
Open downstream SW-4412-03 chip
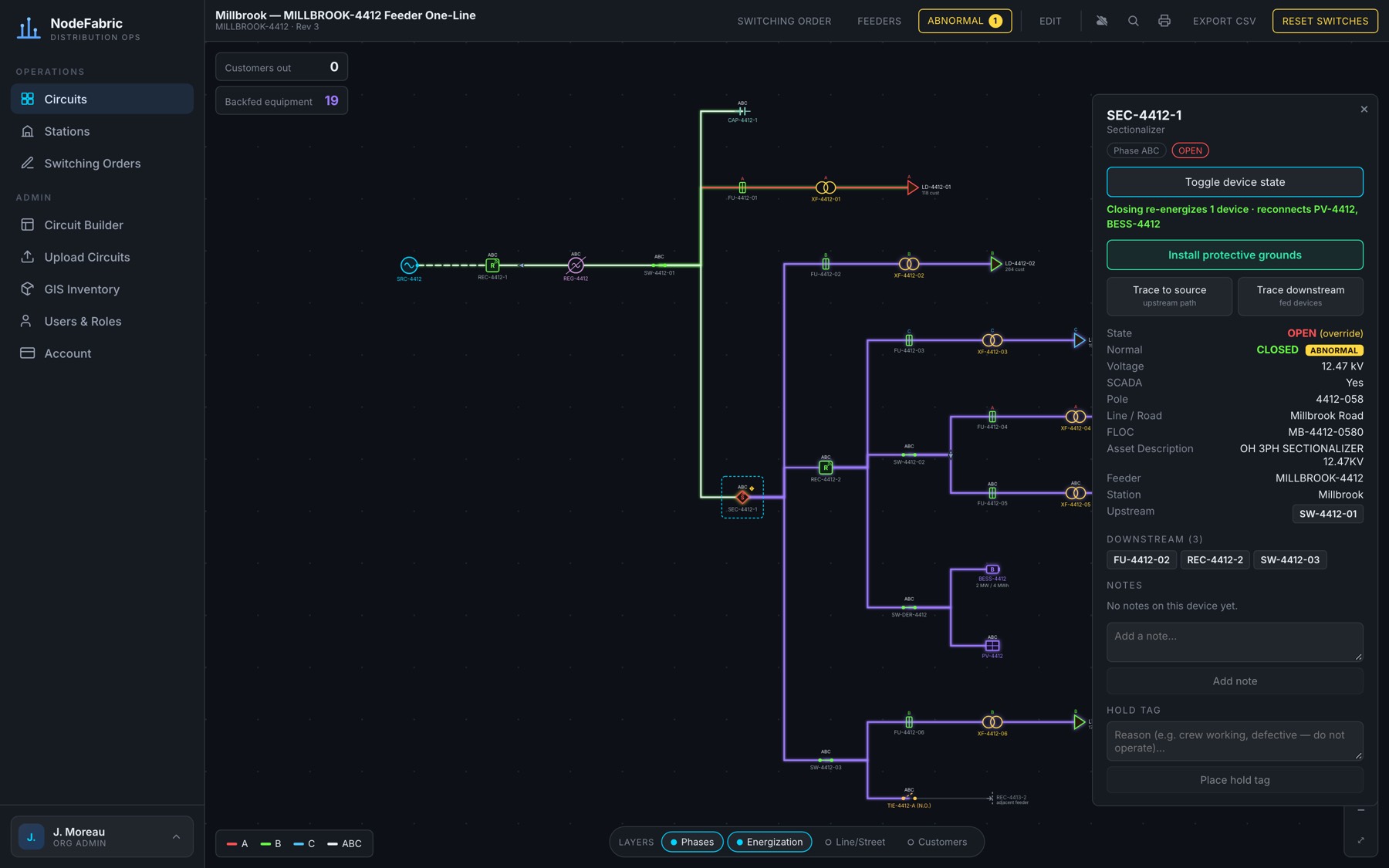click(x=1289, y=560)
